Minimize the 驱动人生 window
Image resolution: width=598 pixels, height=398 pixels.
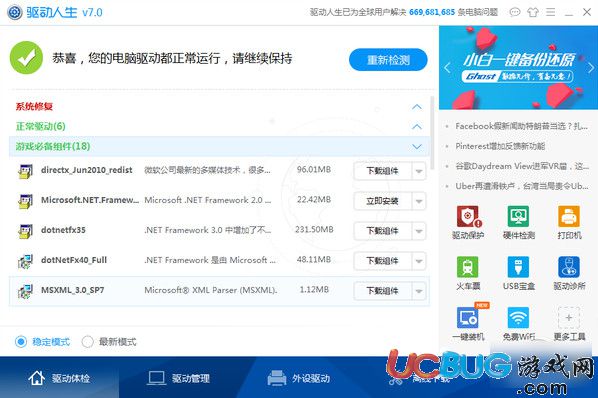click(x=569, y=13)
